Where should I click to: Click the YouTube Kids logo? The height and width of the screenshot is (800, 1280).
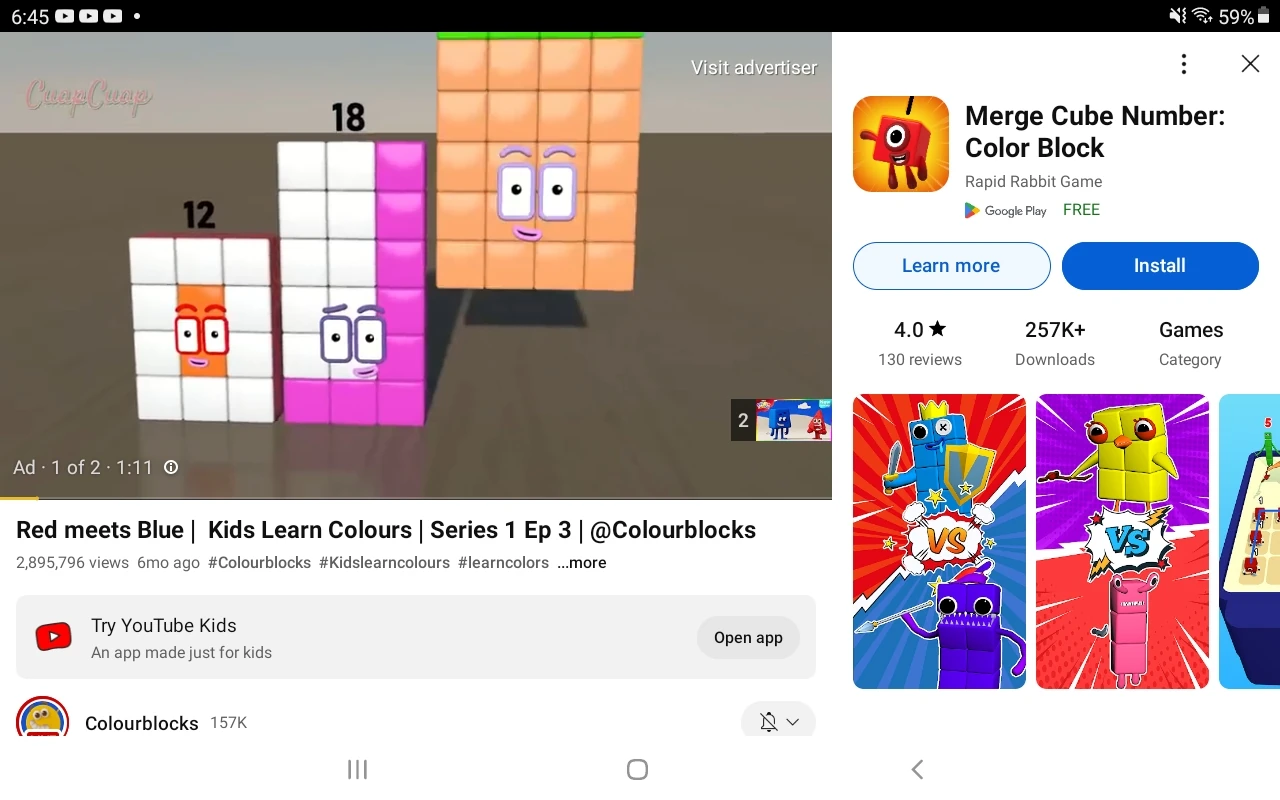(x=53, y=636)
